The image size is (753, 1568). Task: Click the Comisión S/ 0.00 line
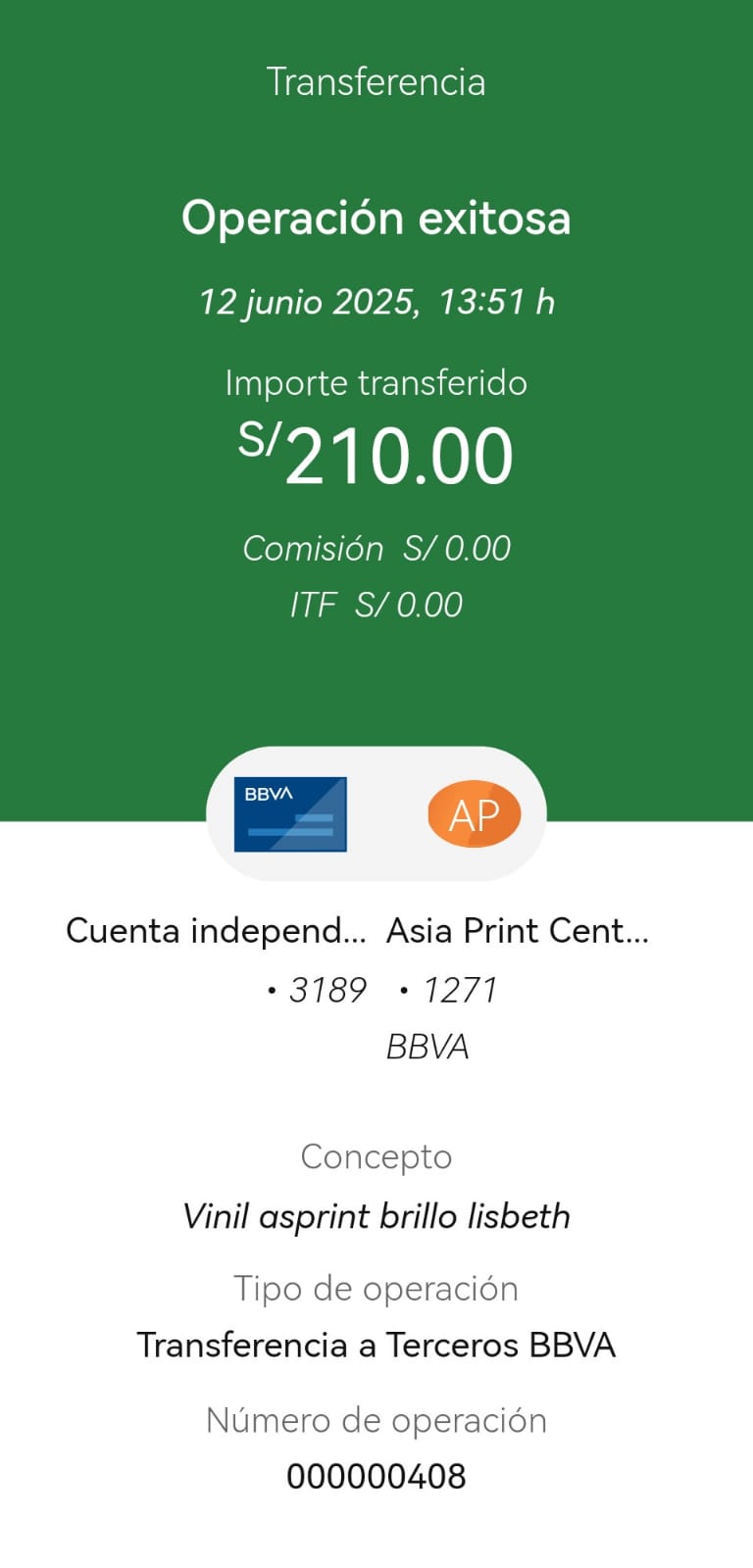(376, 549)
